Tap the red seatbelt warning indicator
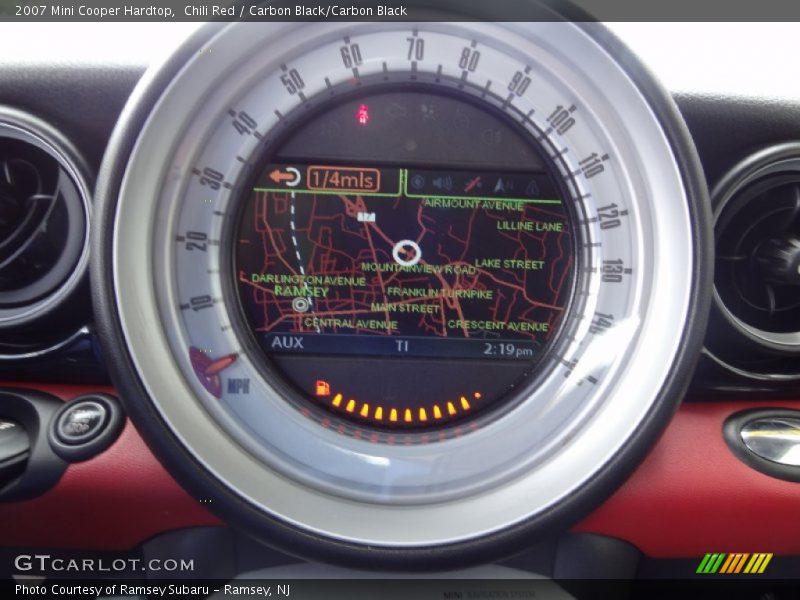Viewport: 800px width, 600px height. [362, 114]
